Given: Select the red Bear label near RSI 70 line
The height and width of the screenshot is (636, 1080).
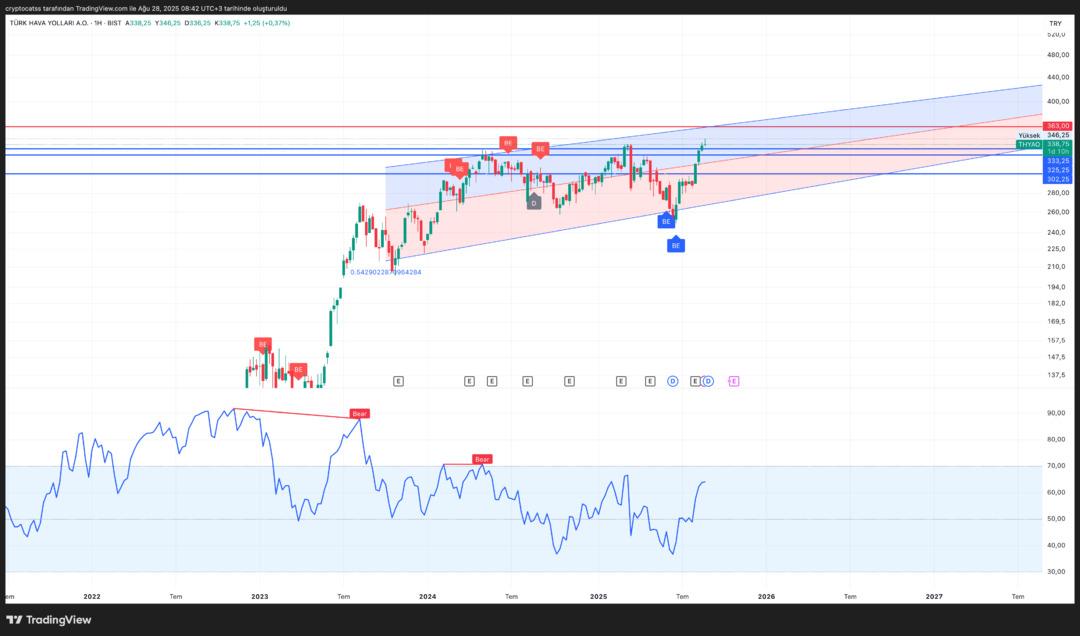Looking at the screenshot, I should click(x=482, y=459).
